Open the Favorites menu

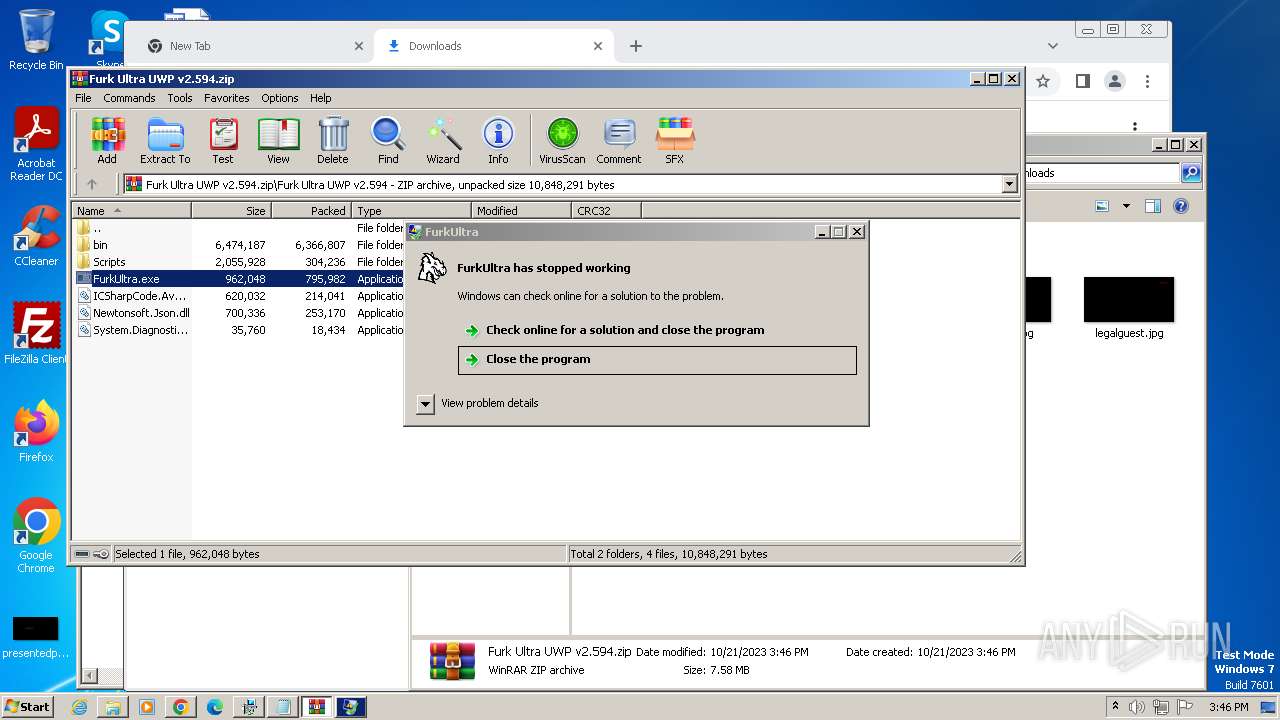click(227, 98)
